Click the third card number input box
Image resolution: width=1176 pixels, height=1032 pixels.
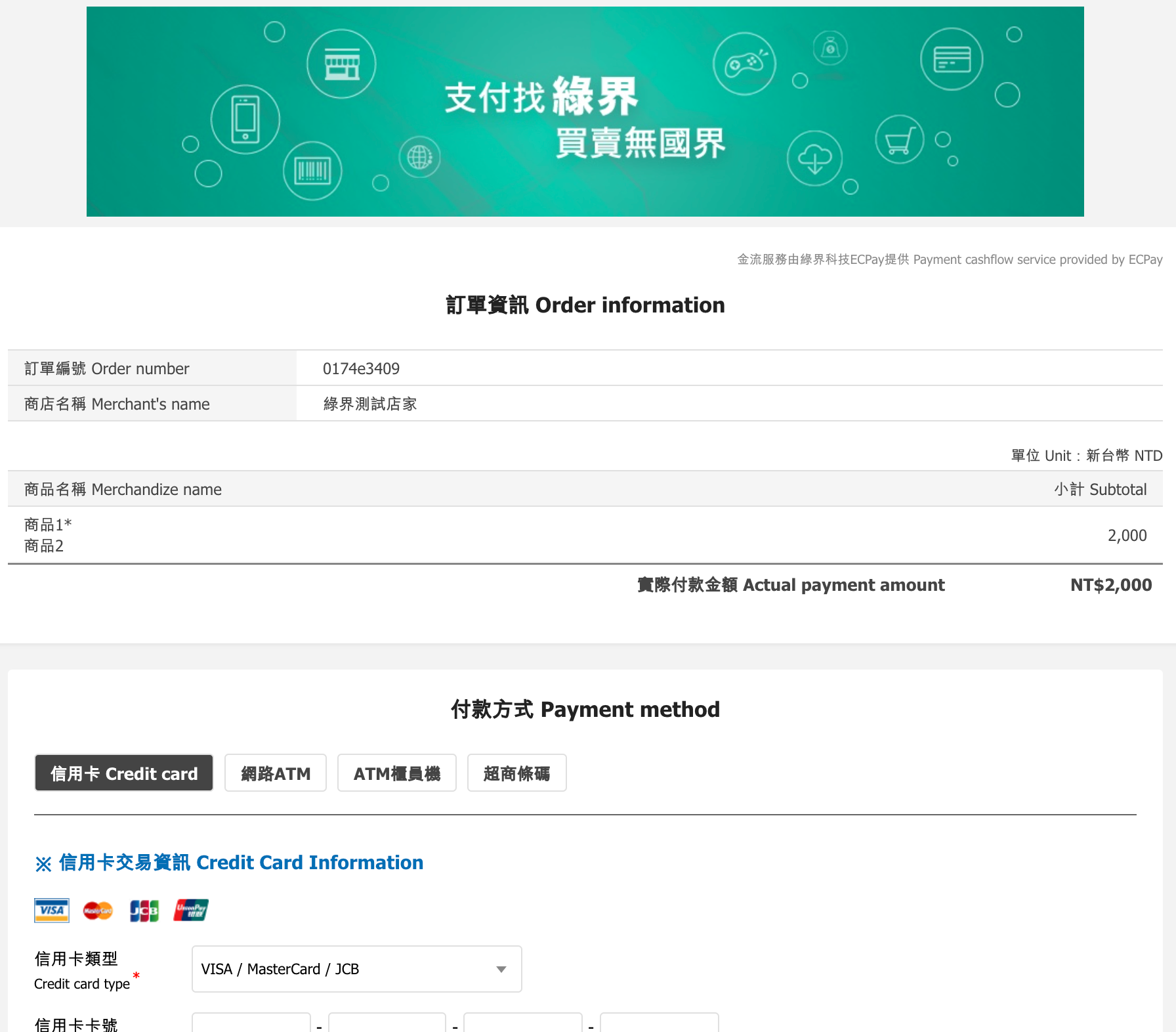pos(523,1022)
